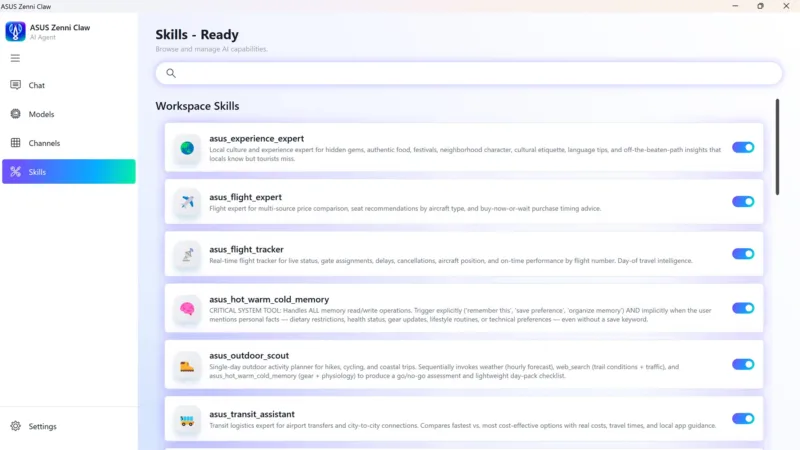Click the ASUS Zenni Claw logo icon
The height and width of the screenshot is (450, 800).
pos(15,32)
